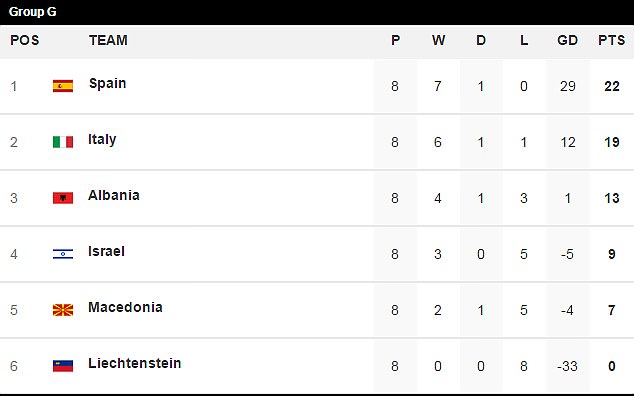Viewport: 634px width, 396px height.
Task: Click Spain's 22 points value
Action: pyautogui.click(x=612, y=86)
